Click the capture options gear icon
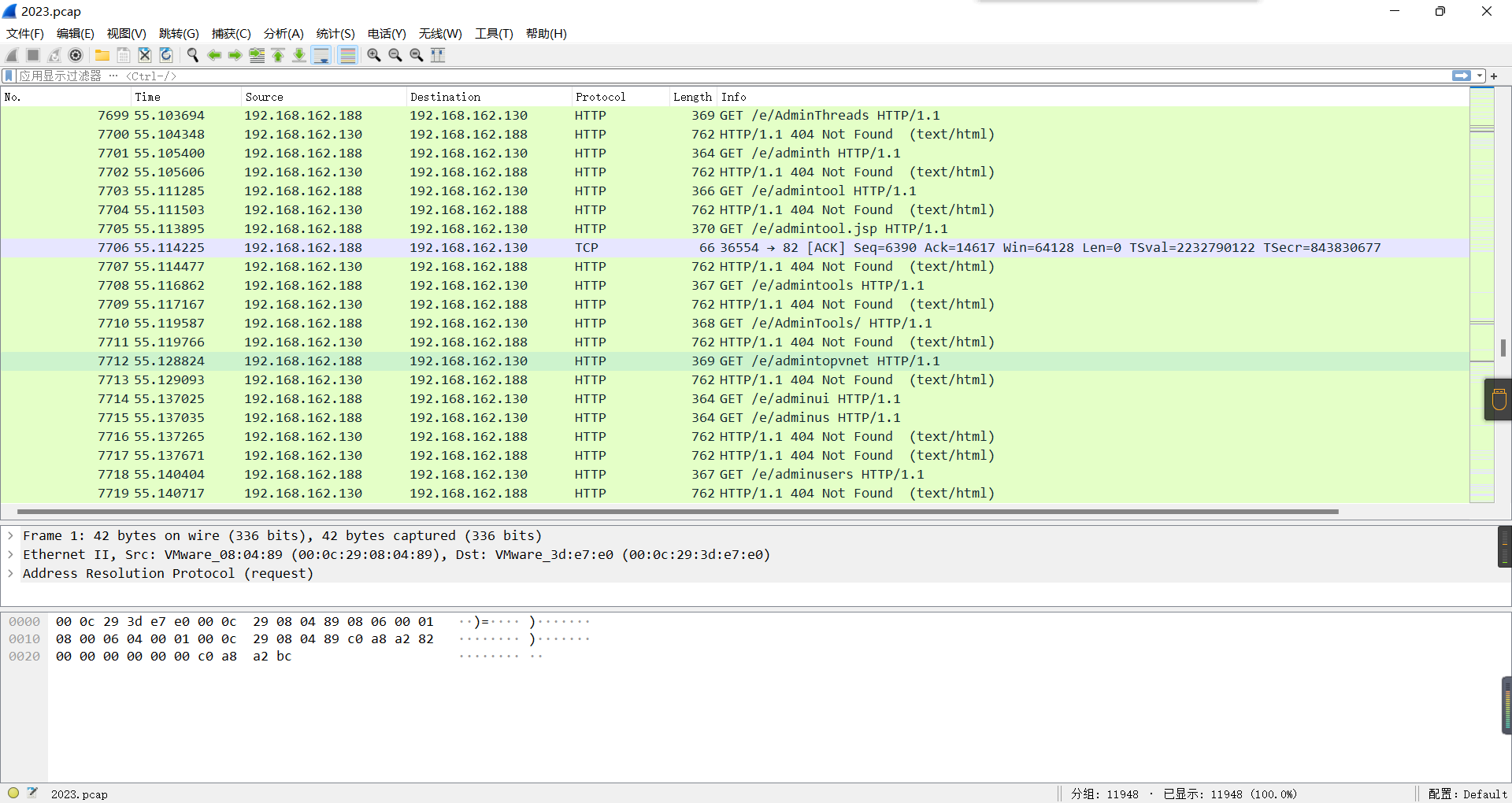Screen dimensions: 1512x803 coord(76,55)
